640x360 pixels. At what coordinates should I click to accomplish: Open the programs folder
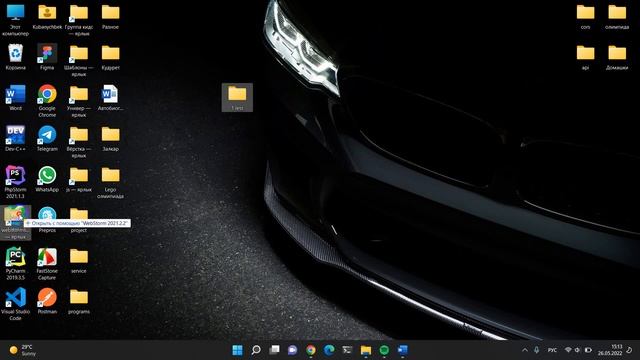pos(79,301)
